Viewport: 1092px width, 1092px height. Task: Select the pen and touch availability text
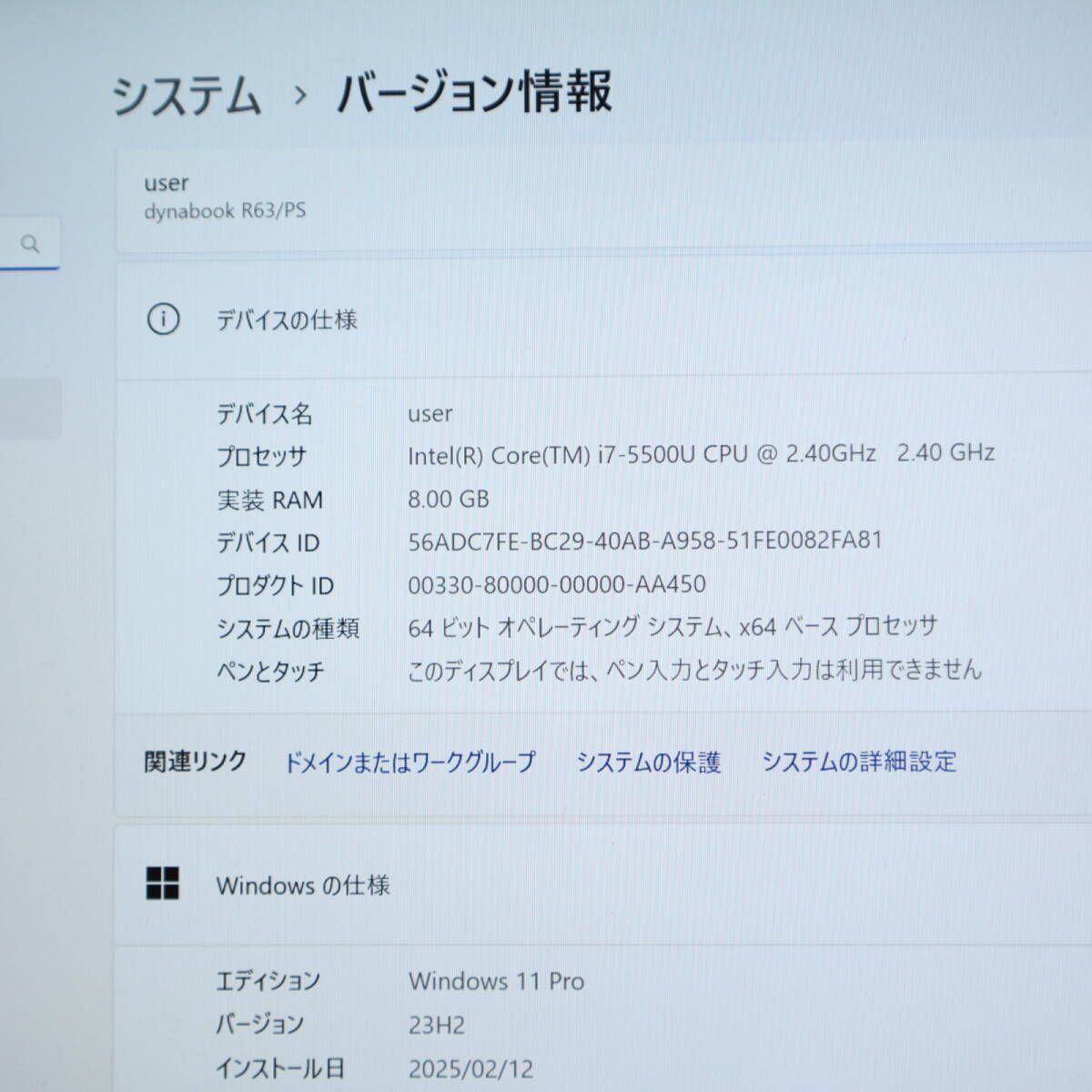pos(695,670)
